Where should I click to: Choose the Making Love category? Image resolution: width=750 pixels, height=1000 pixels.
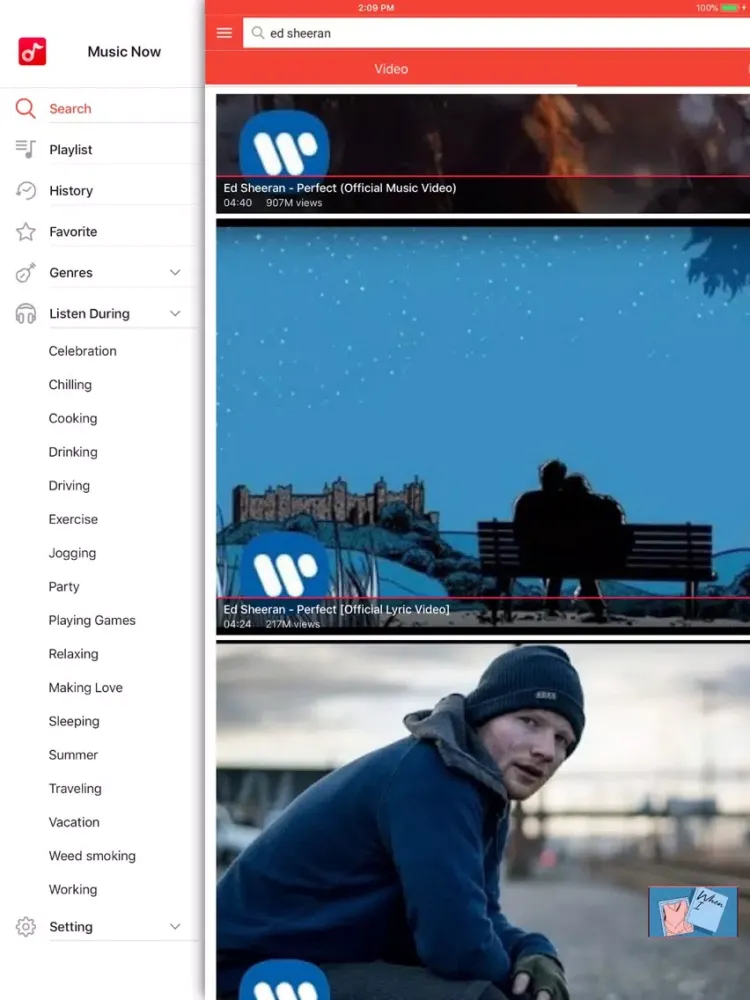click(x=85, y=688)
